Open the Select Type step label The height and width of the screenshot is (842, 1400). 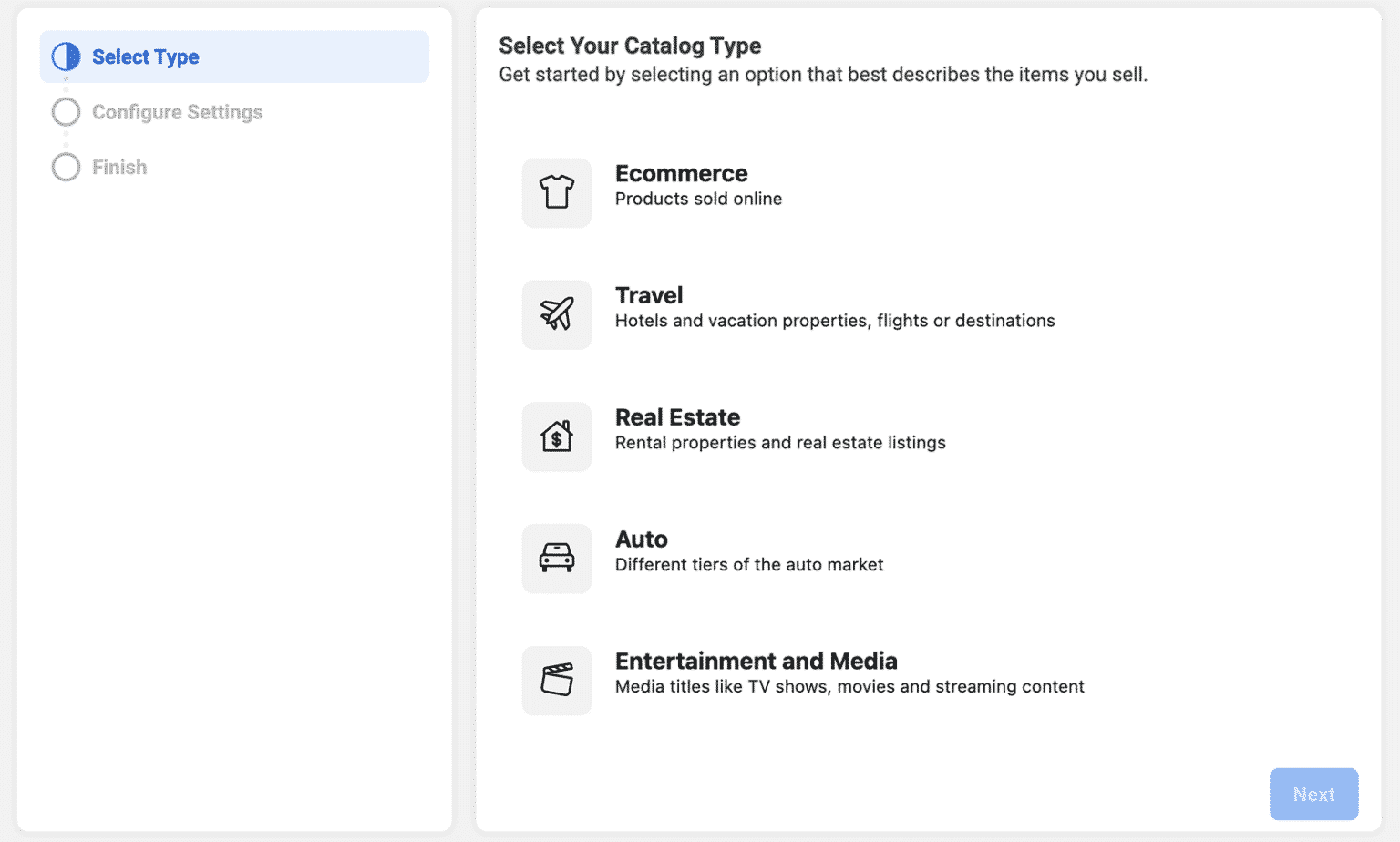[146, 56]
